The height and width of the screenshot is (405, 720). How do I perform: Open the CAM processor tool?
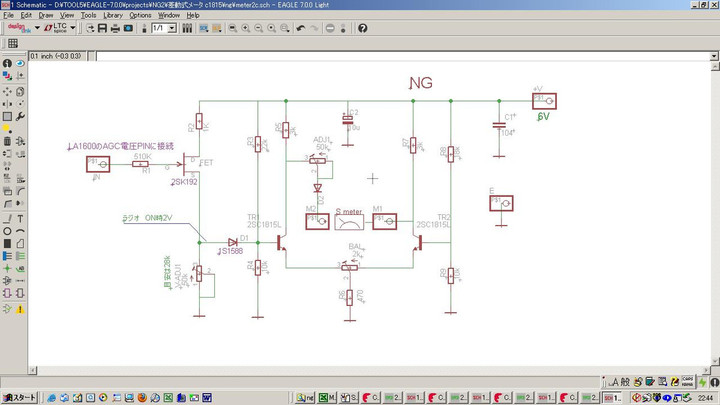pyautogui.click(x=128, y=28)
